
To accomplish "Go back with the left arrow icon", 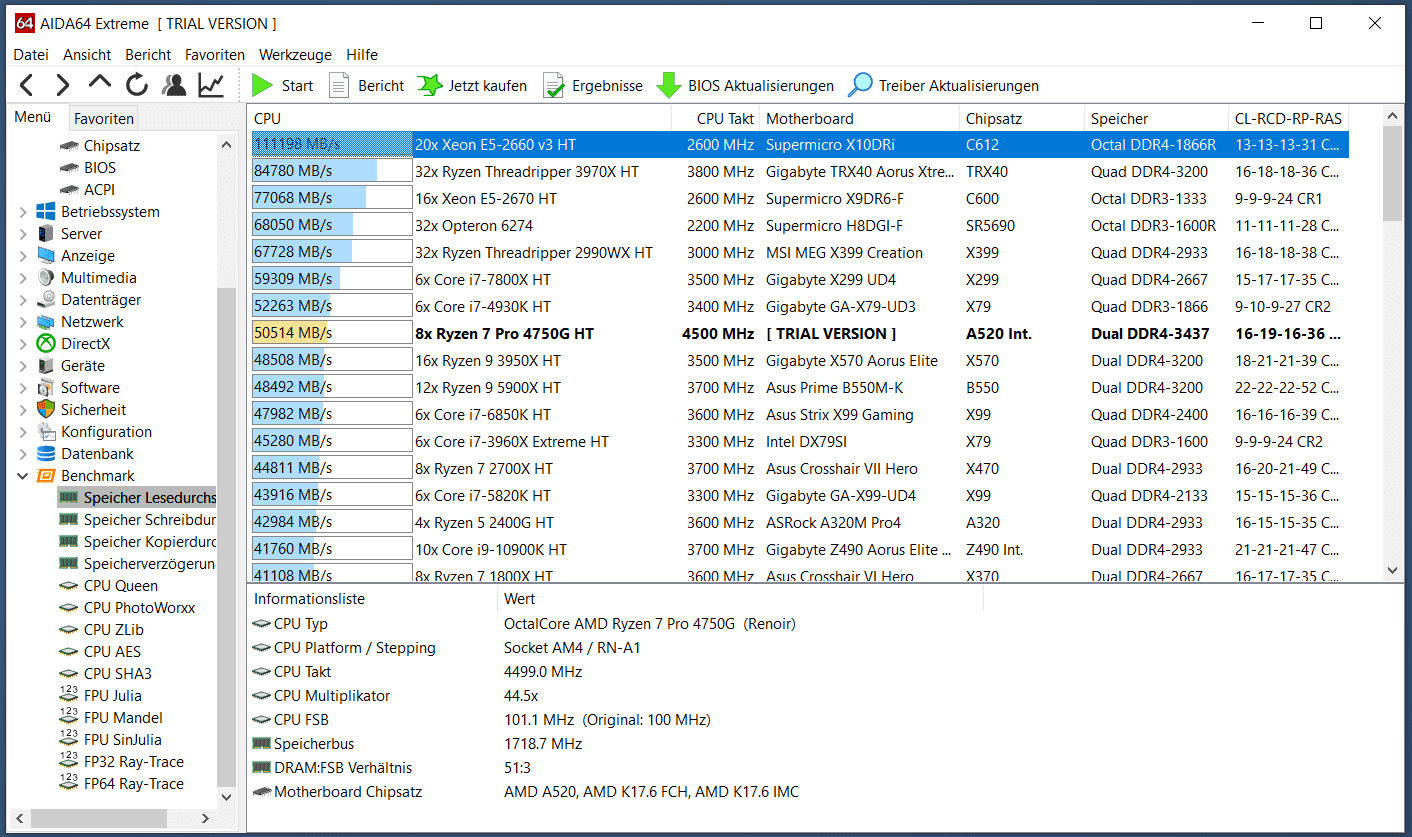I will [x=27, y=85].
